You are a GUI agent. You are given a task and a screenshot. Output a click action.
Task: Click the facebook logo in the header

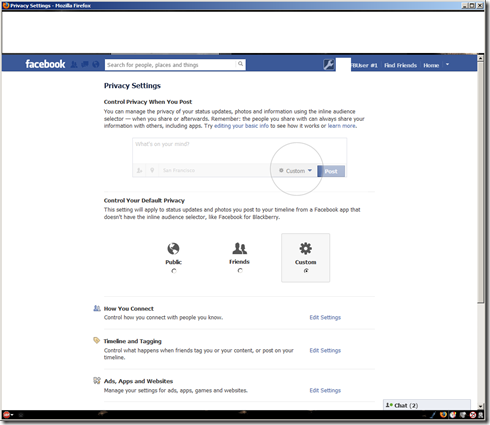(x=45, y=64)
